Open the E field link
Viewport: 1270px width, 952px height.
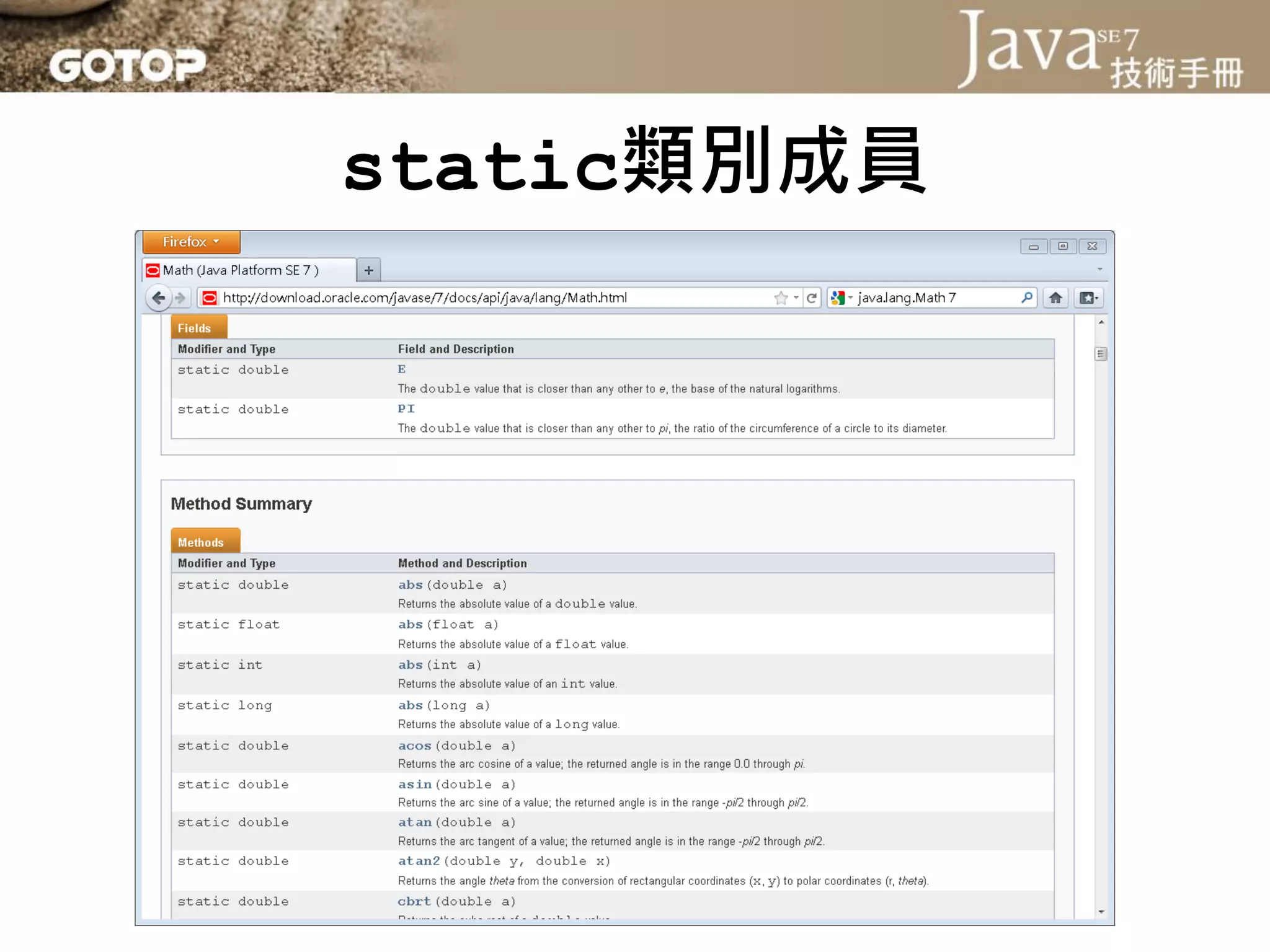401,369
